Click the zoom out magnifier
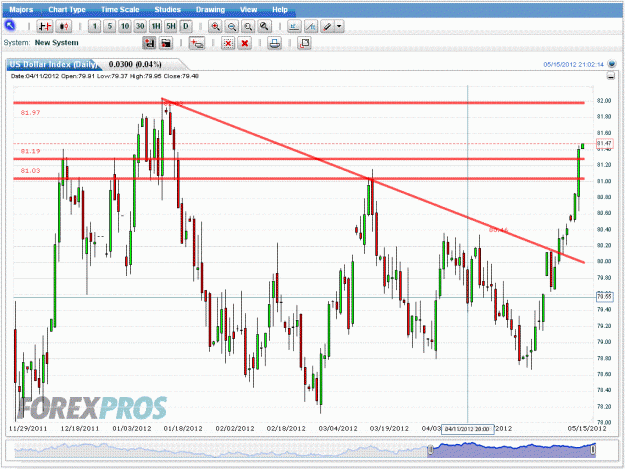The width and height of the screenshot is (625, 469). [232, 27]
